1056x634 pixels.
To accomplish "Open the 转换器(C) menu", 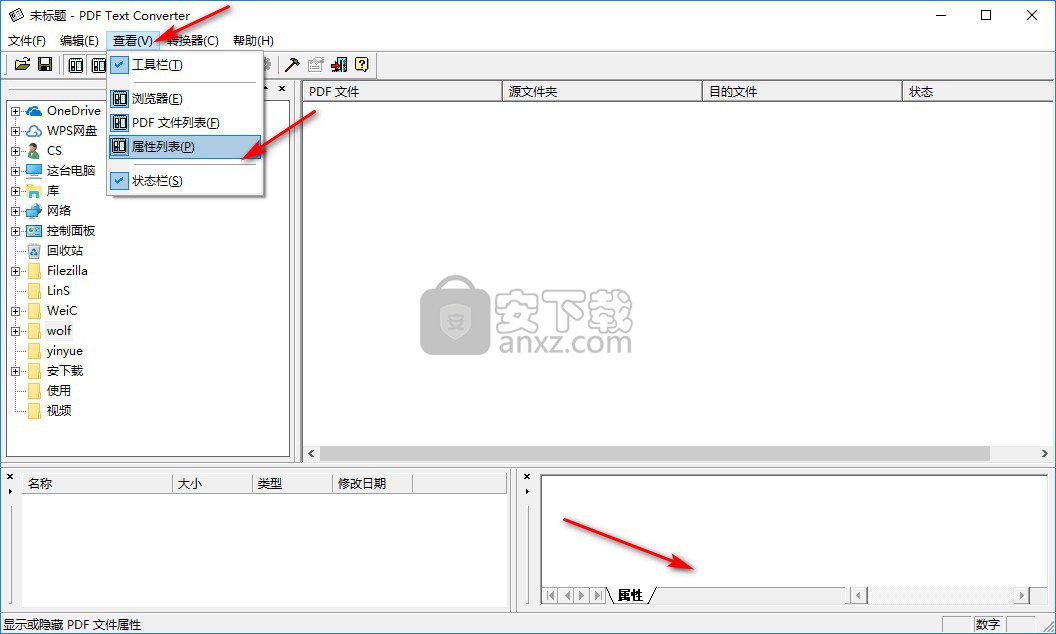I will tap(193, 40).
